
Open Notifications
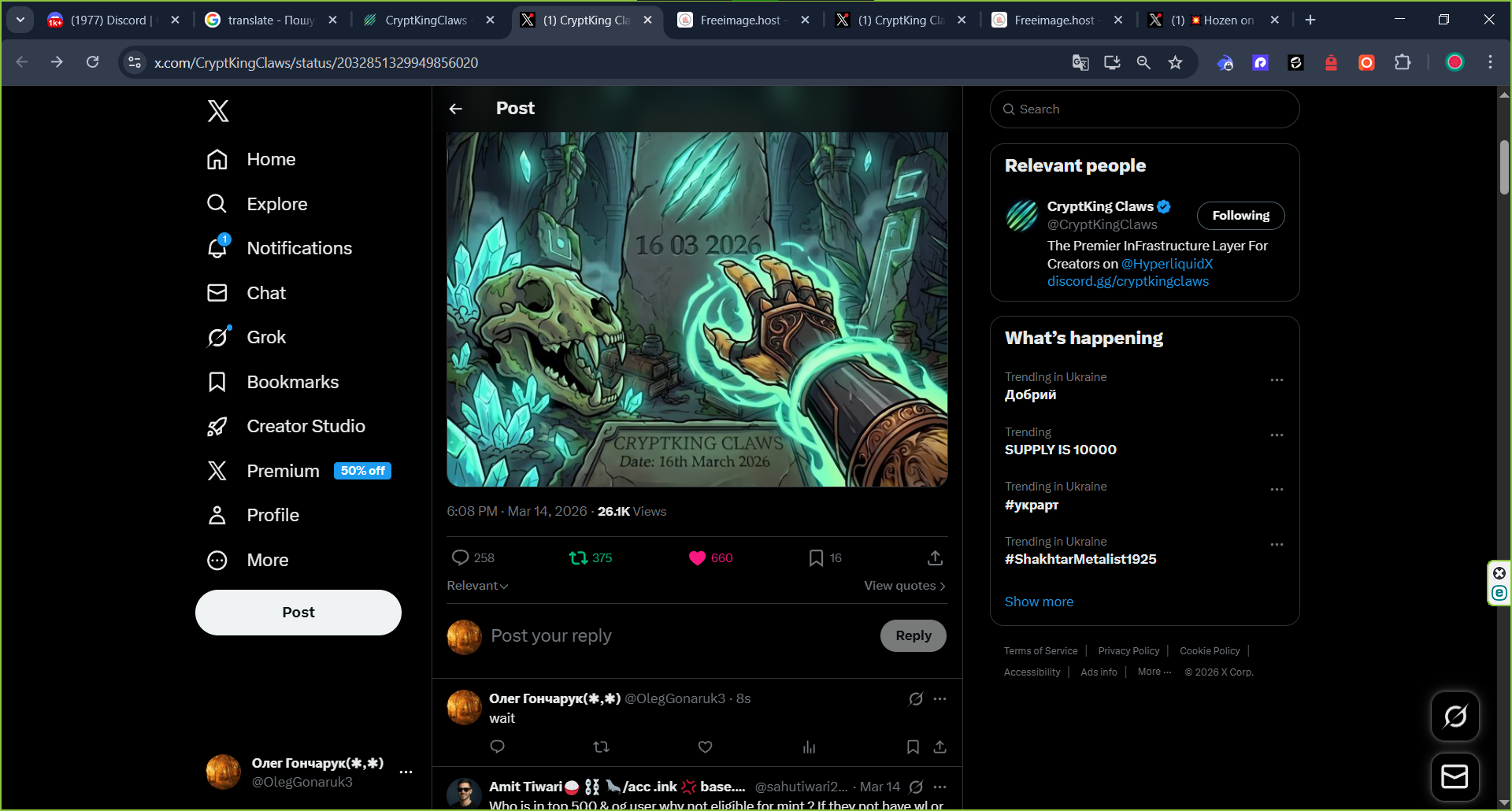[279, 248]
